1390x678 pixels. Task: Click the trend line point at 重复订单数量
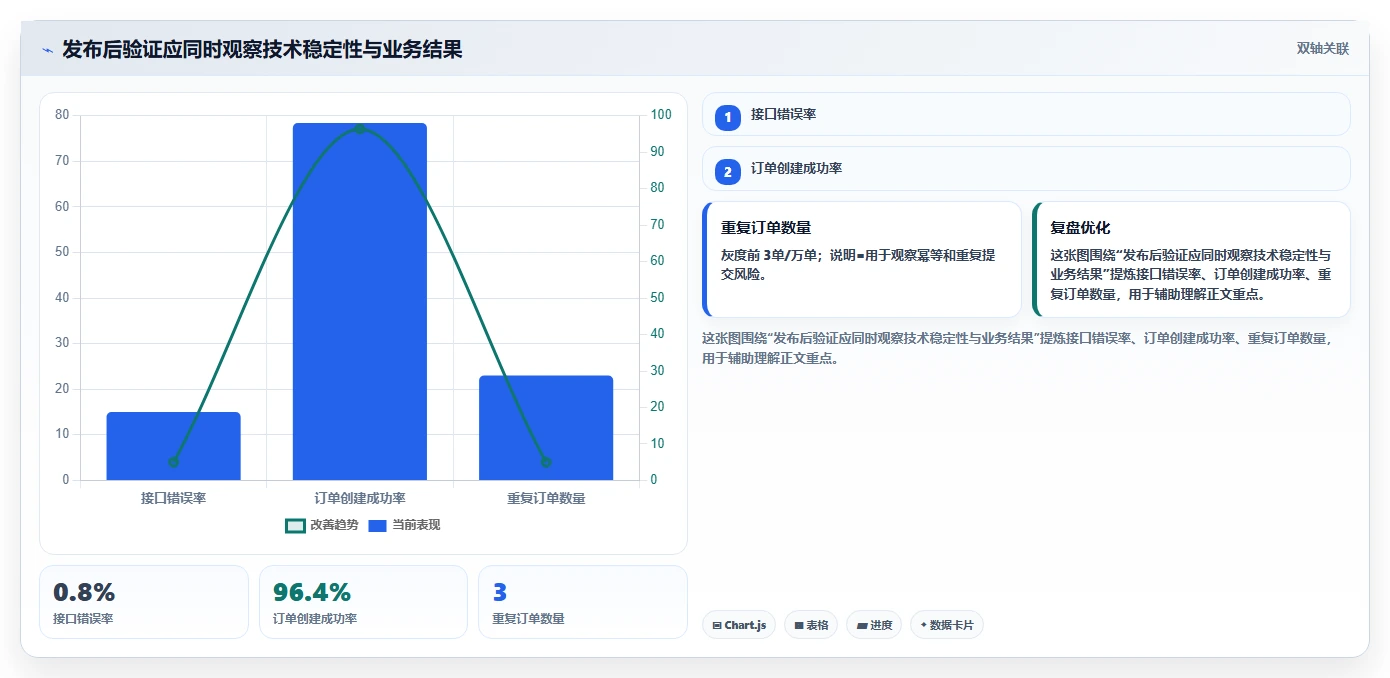[546, 462]
